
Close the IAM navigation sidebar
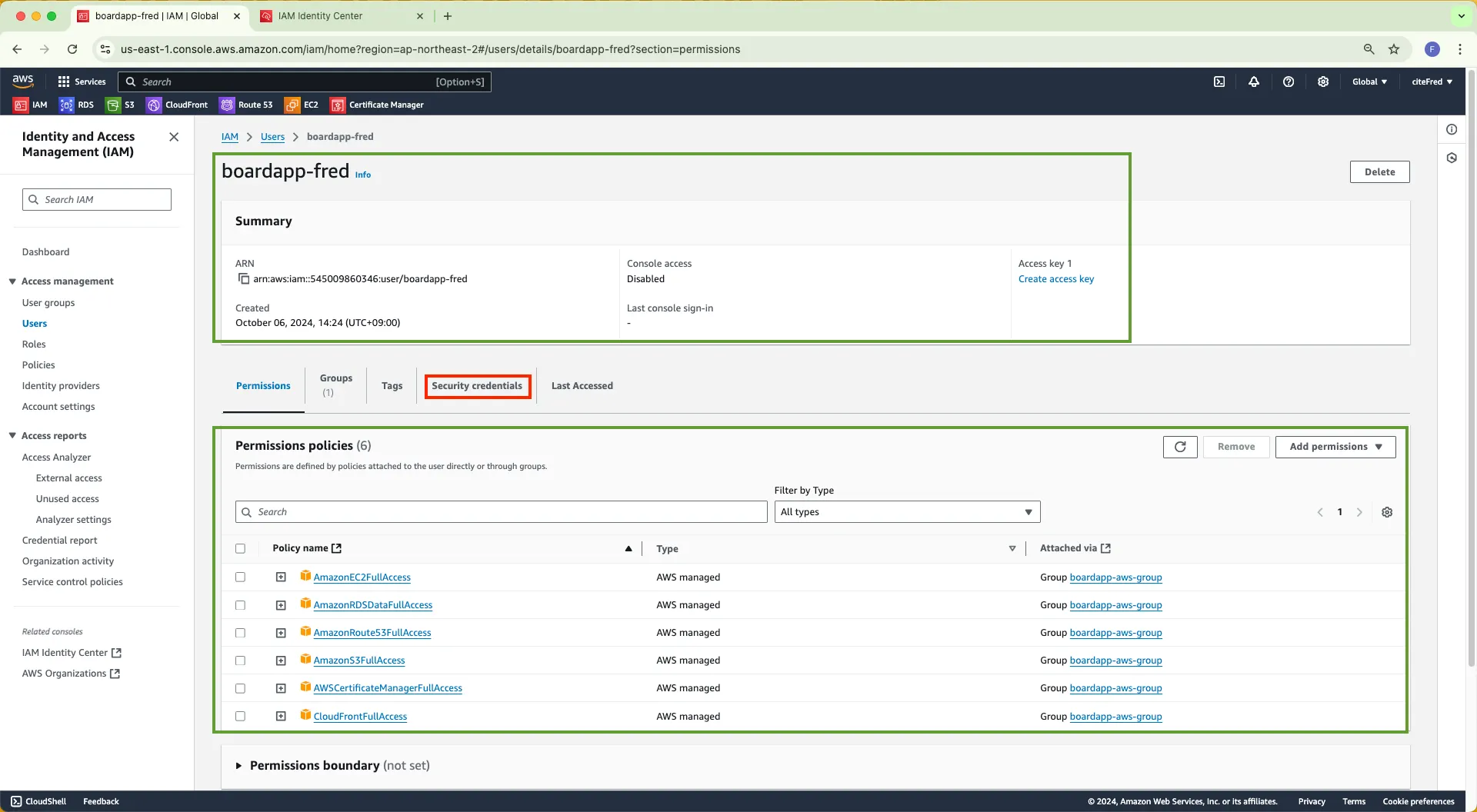click(x=174, y=137)
